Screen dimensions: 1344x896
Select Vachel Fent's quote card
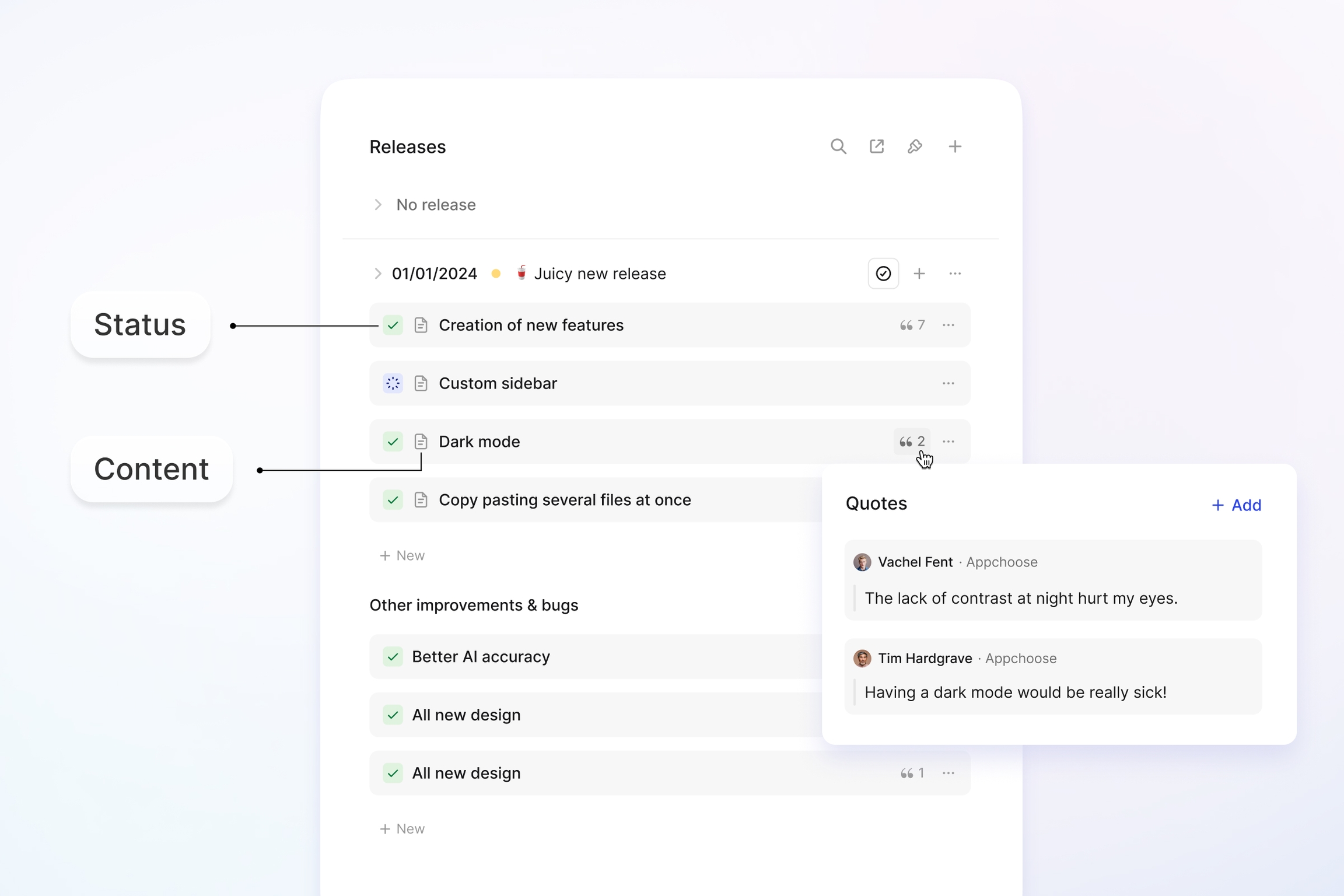point(1052,580)
